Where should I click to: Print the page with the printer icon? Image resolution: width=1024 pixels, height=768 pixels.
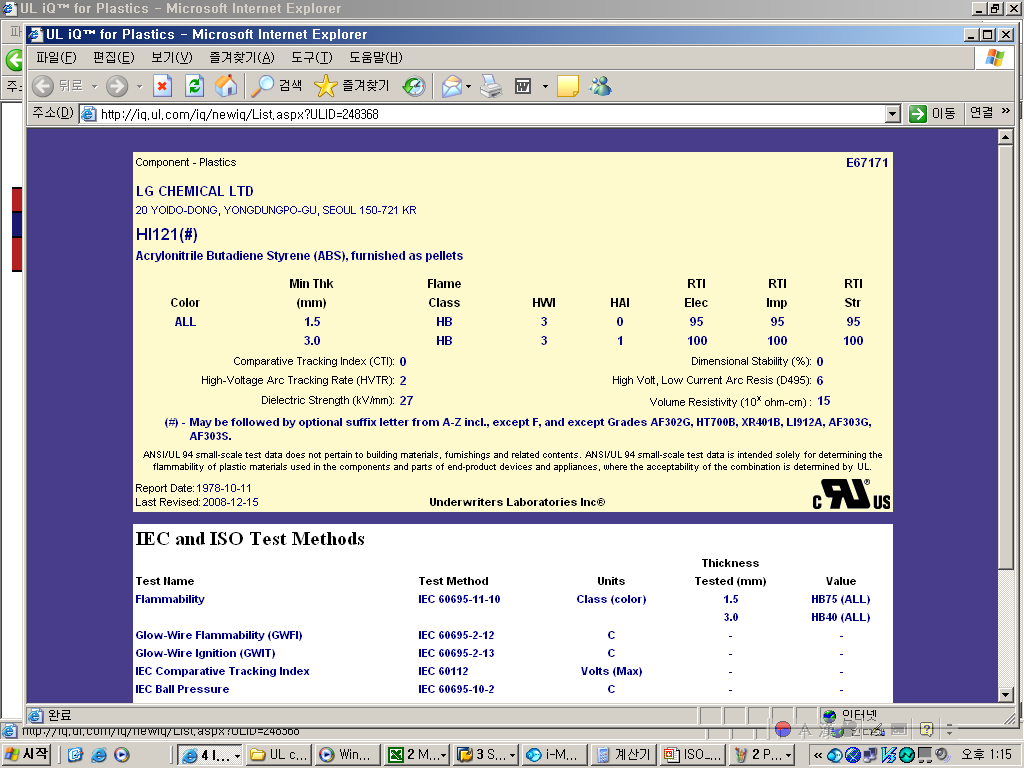click(x=491, y=86)
